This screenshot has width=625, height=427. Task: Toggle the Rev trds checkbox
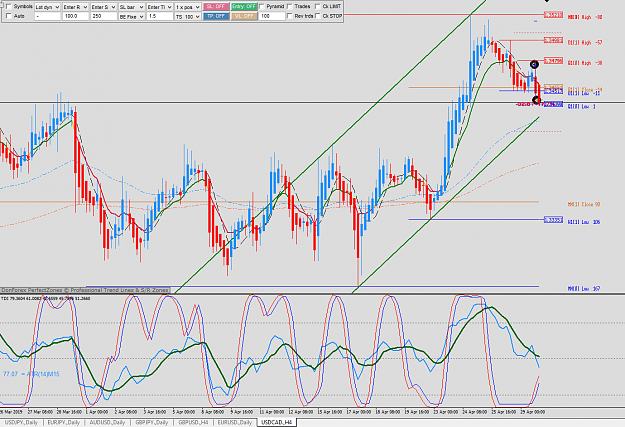[290, 16]
